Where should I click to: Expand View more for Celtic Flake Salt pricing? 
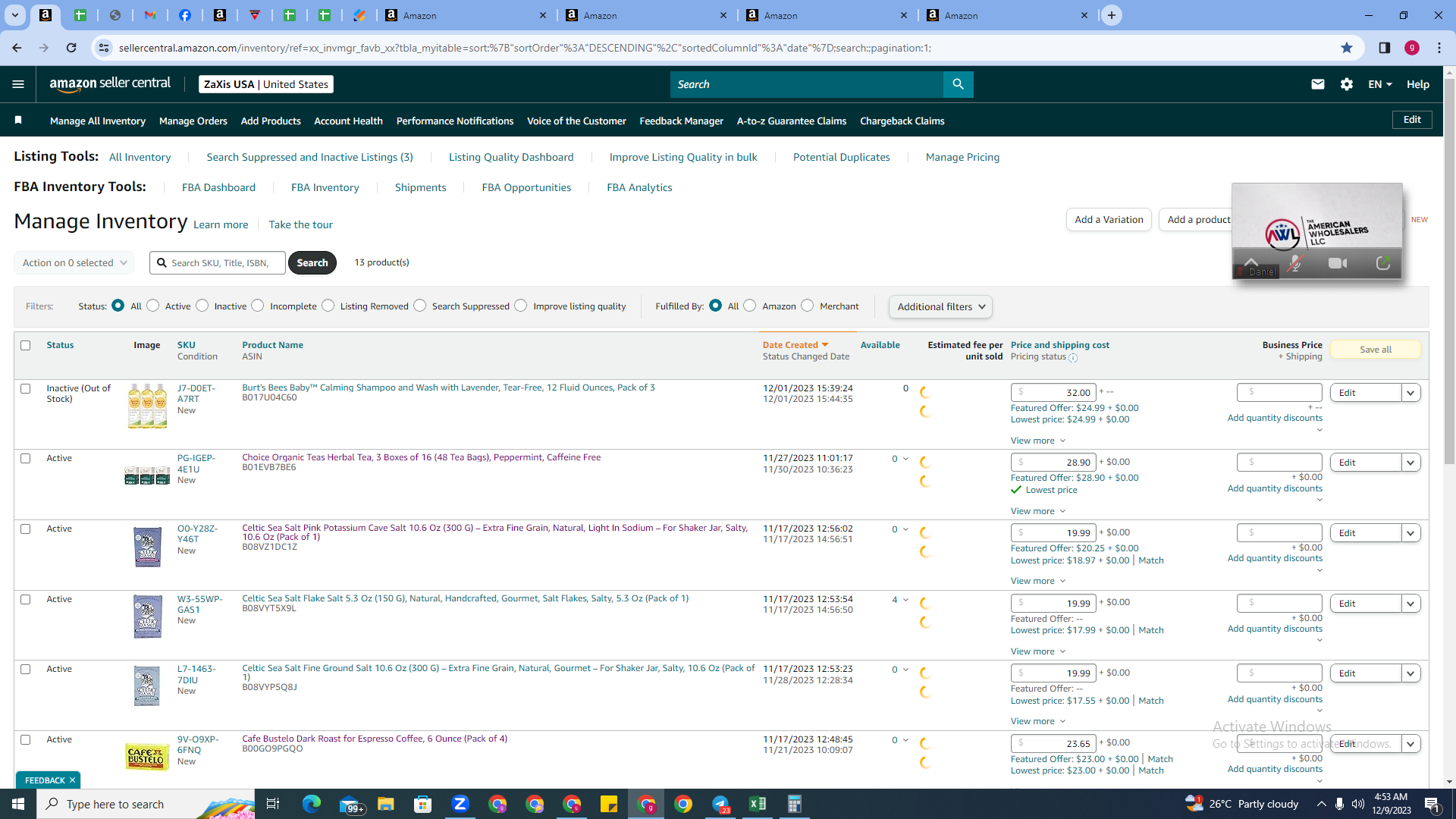pyautogui.click(x=1038, y=651)
